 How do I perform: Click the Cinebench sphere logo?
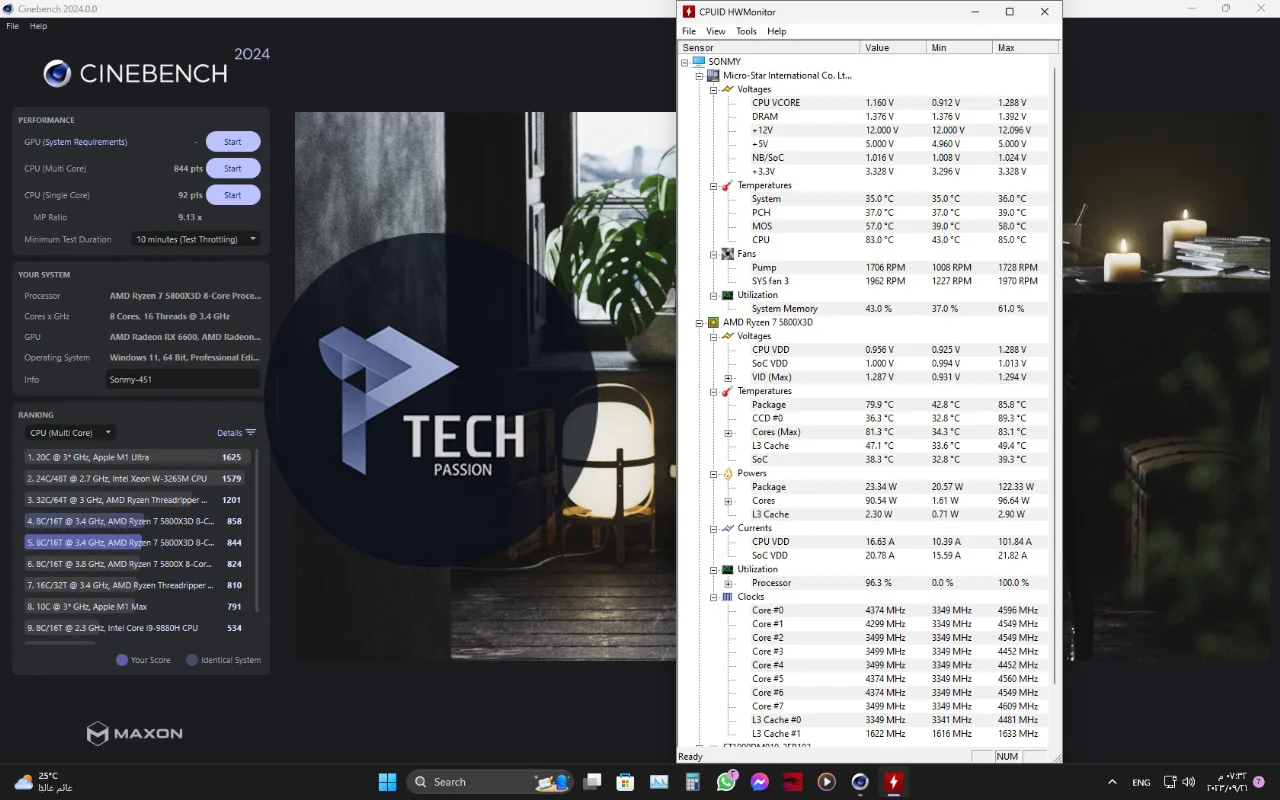point(58,73)
